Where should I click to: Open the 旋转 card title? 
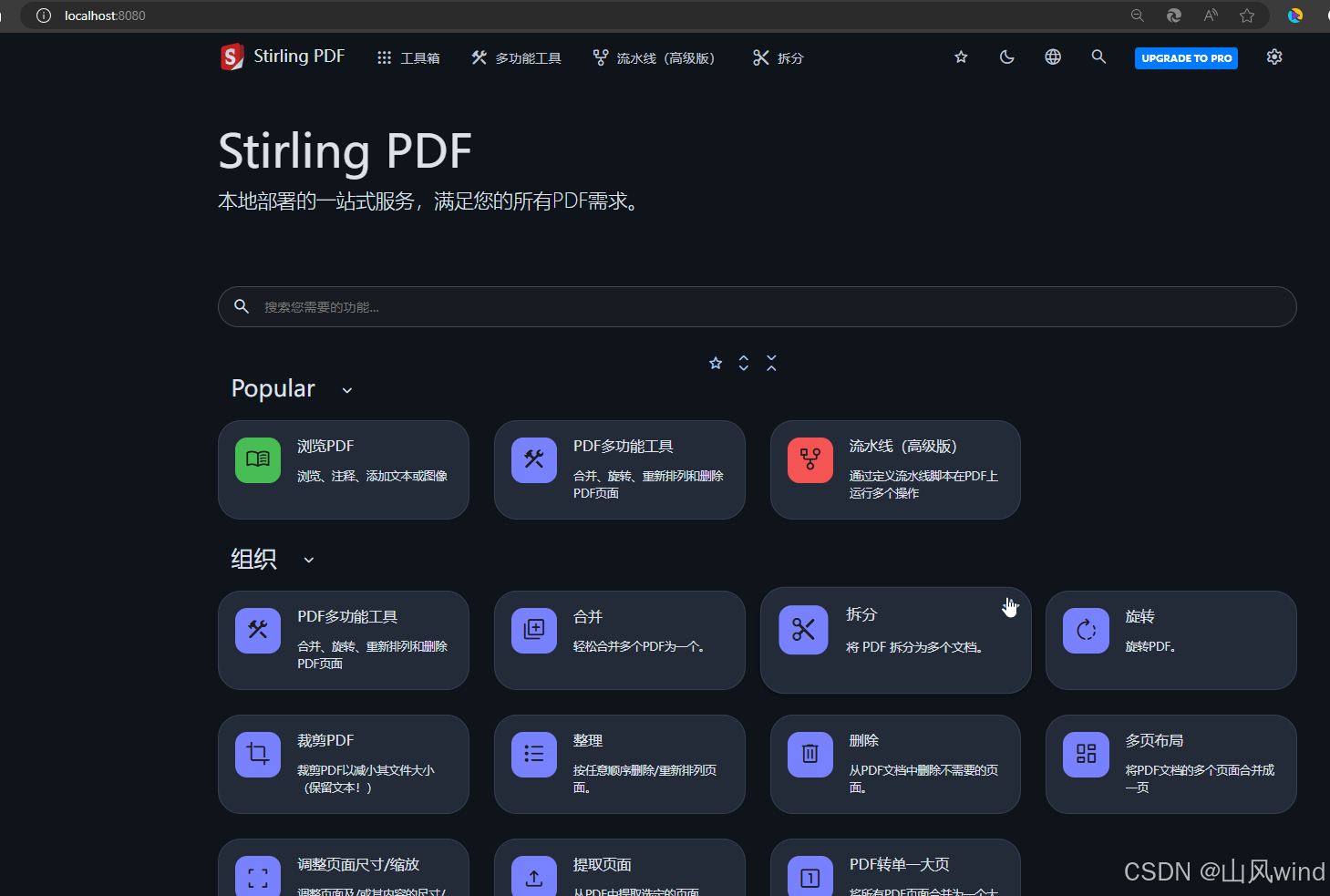pyautogui.click(x=1139, y=617)
